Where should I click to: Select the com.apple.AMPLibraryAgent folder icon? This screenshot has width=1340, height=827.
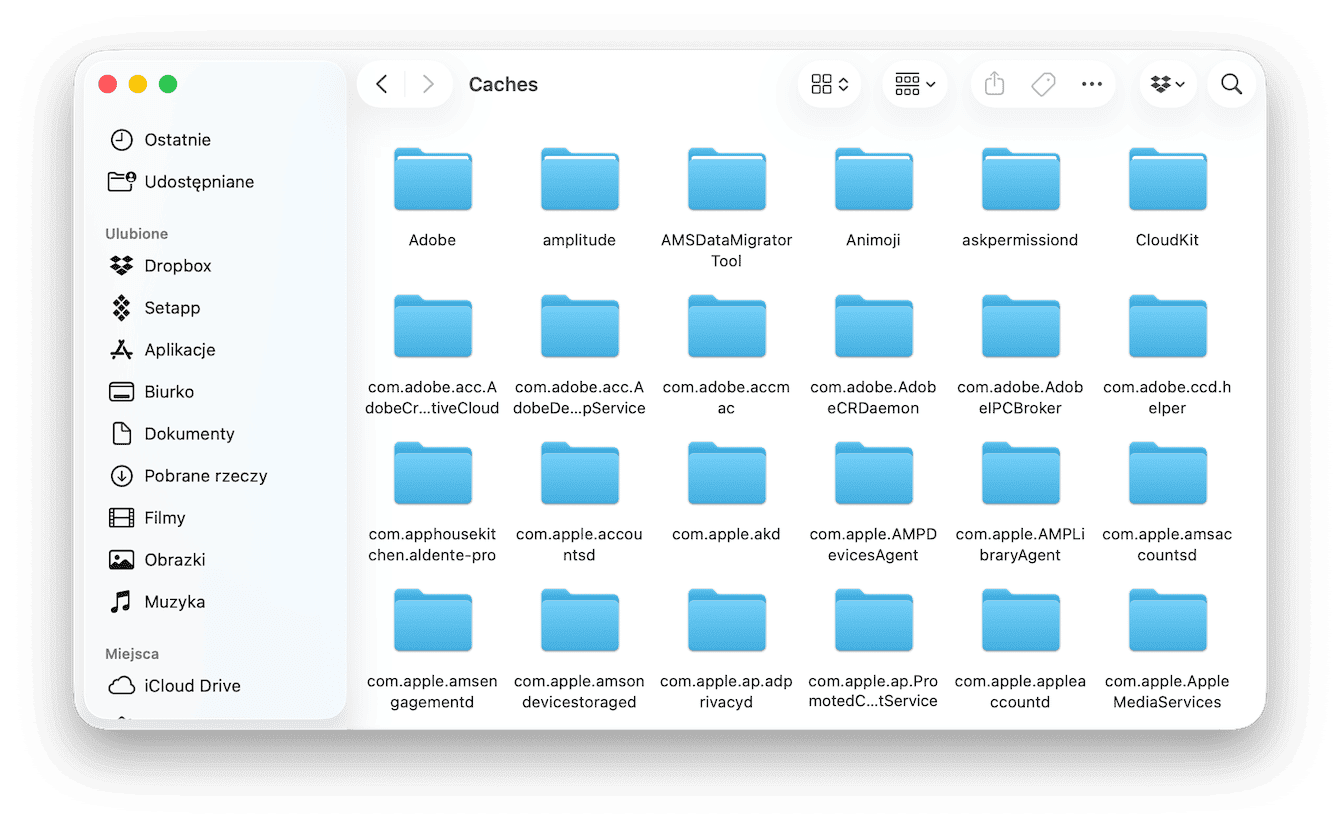[1021, 474]
